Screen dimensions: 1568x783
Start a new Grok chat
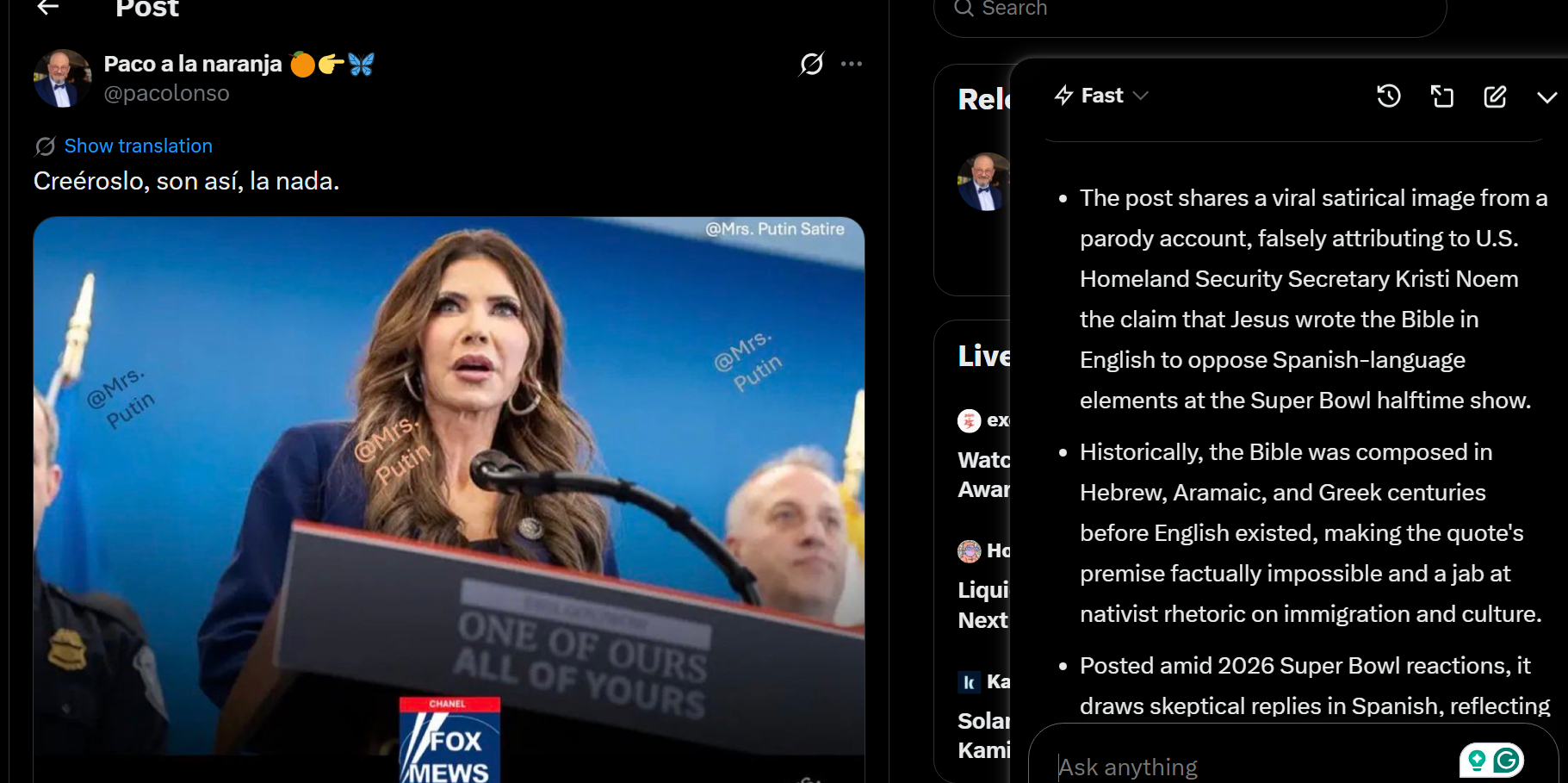pos(1496,96)
